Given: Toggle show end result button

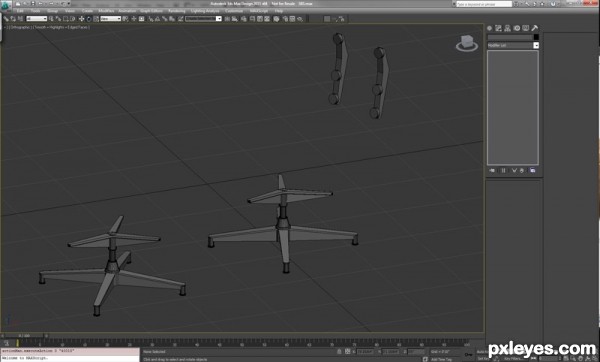Looking at the screenshot, I should tap(504, 171).
